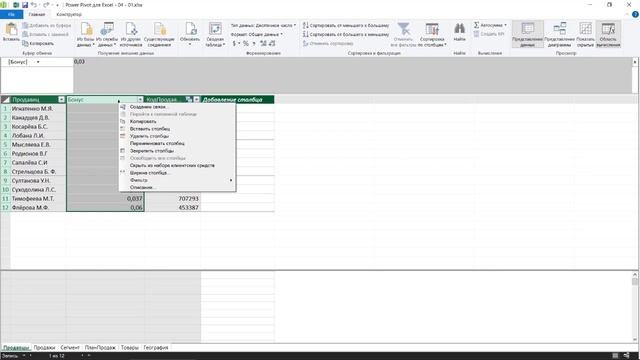Choose Копировать in context menu
640x360 pixels.
[x=177, y=122]
